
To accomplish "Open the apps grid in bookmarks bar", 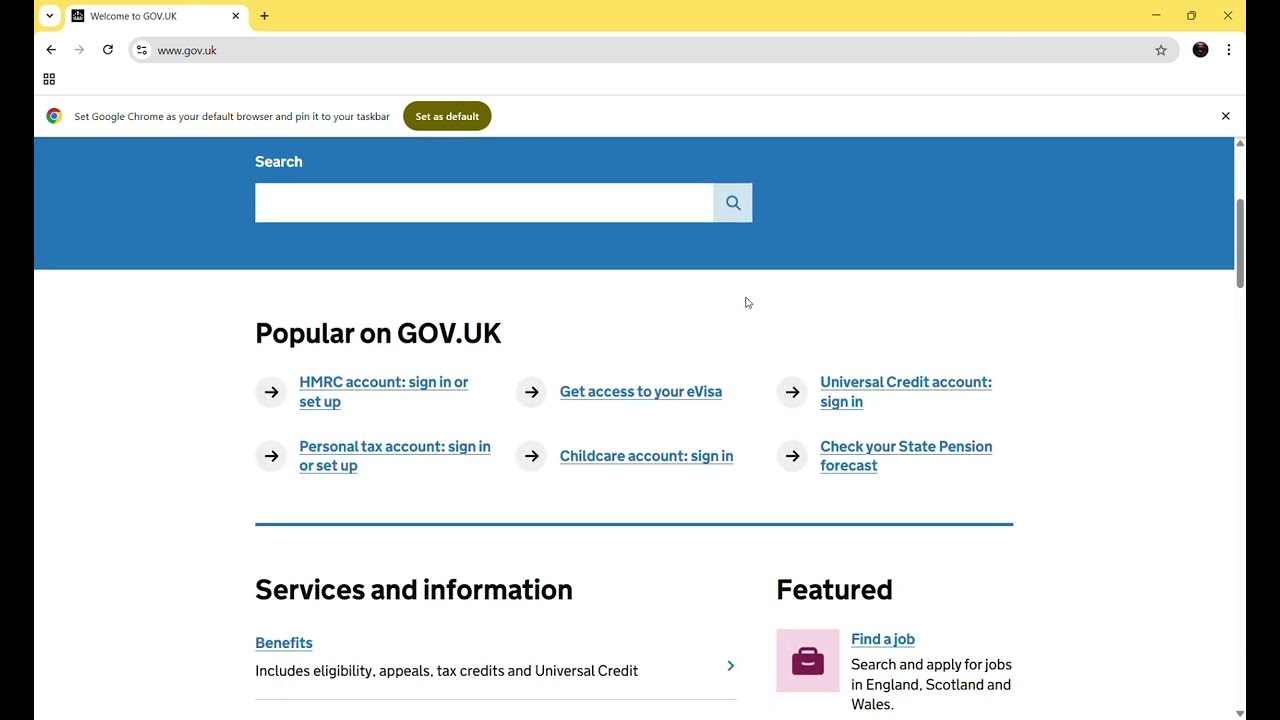I will (49, 79).
